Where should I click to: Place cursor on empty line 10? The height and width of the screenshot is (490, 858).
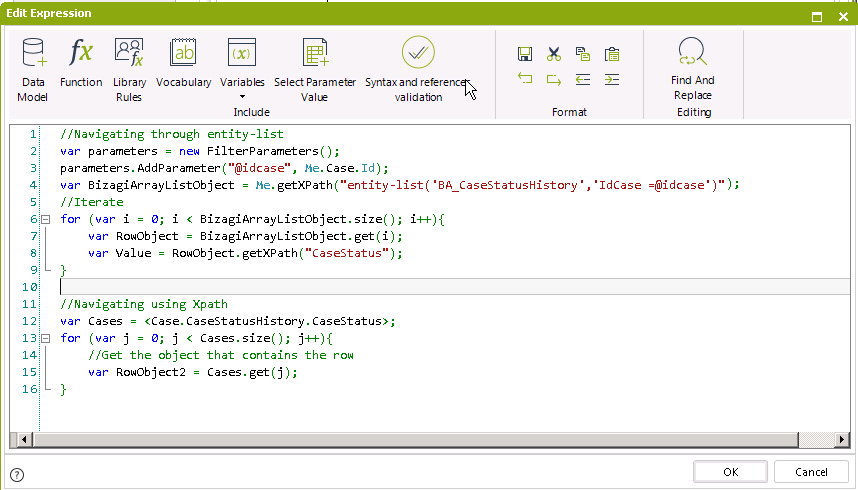pyautogui.click(x=454, y=286)
